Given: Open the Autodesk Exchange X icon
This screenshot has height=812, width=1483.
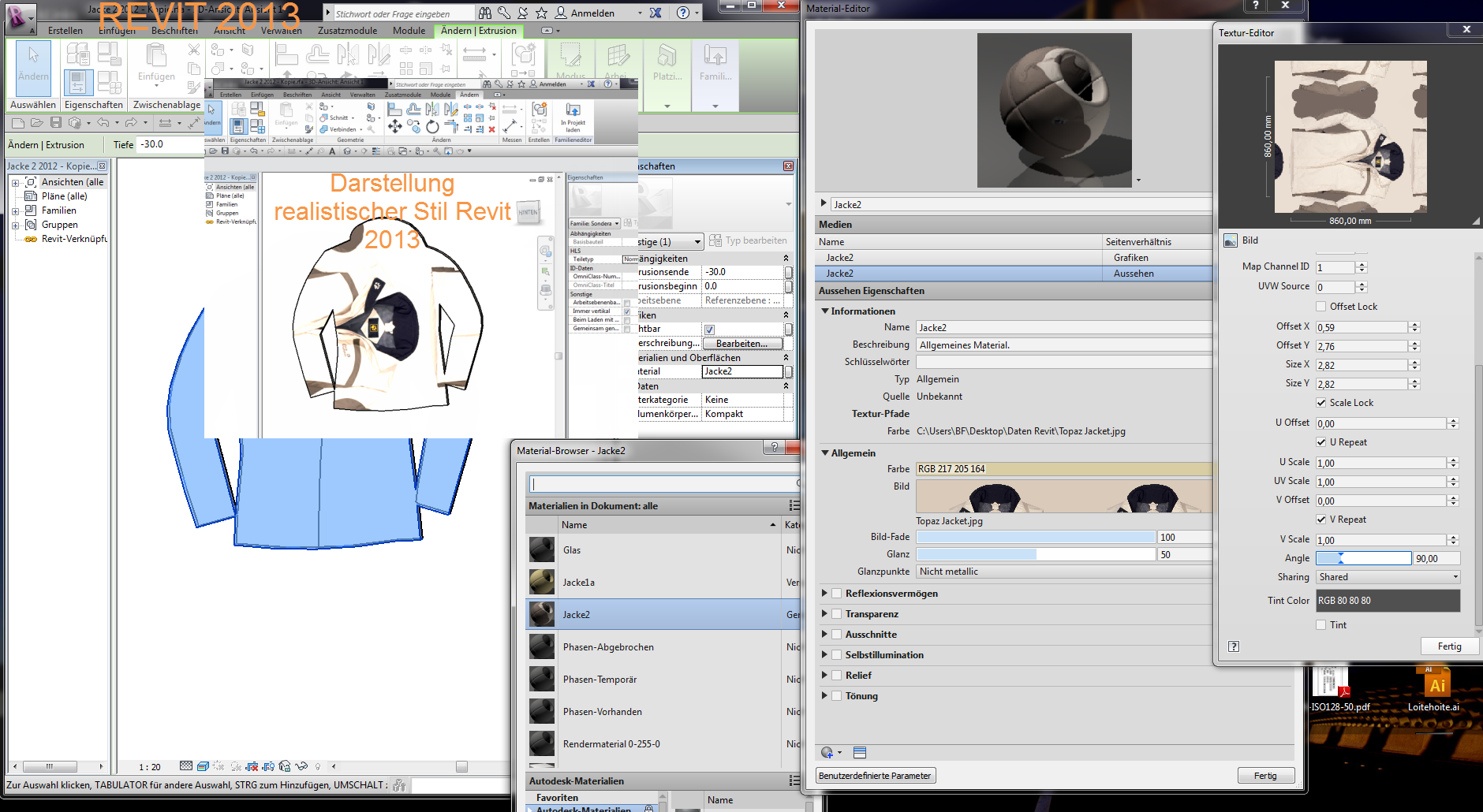Looking at the screenshot, I should [656, 13].
